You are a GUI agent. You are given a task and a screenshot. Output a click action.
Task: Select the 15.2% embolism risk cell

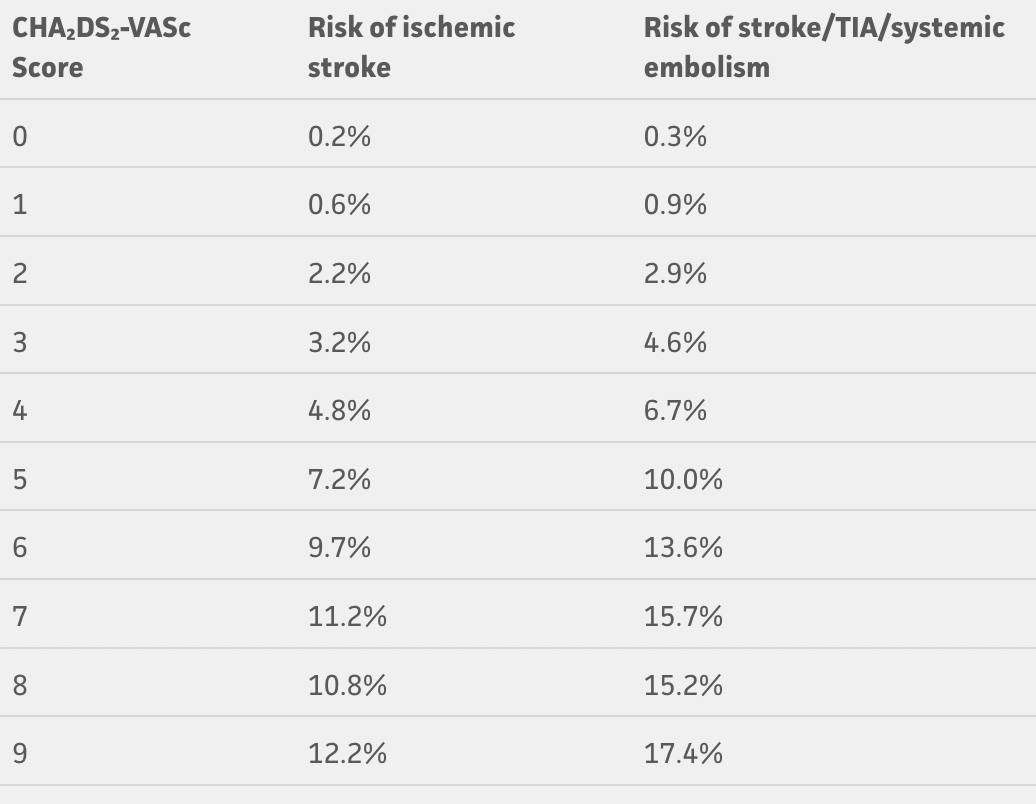coord(683,685)
